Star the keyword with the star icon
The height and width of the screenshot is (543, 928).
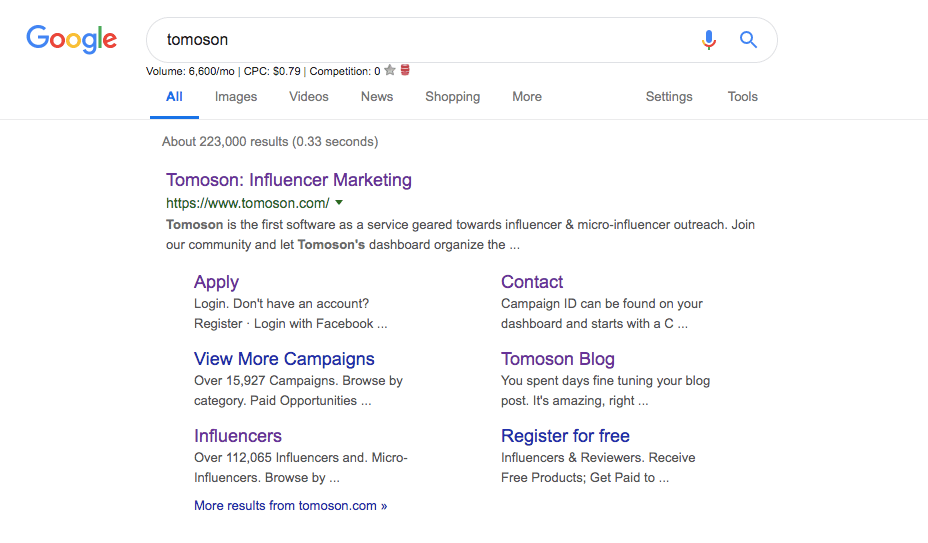pyautogui.click(x=389, y=70)
